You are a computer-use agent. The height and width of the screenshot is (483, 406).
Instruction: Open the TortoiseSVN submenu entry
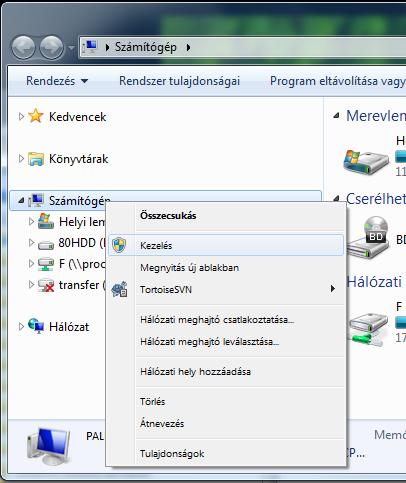tap(226, 289)
